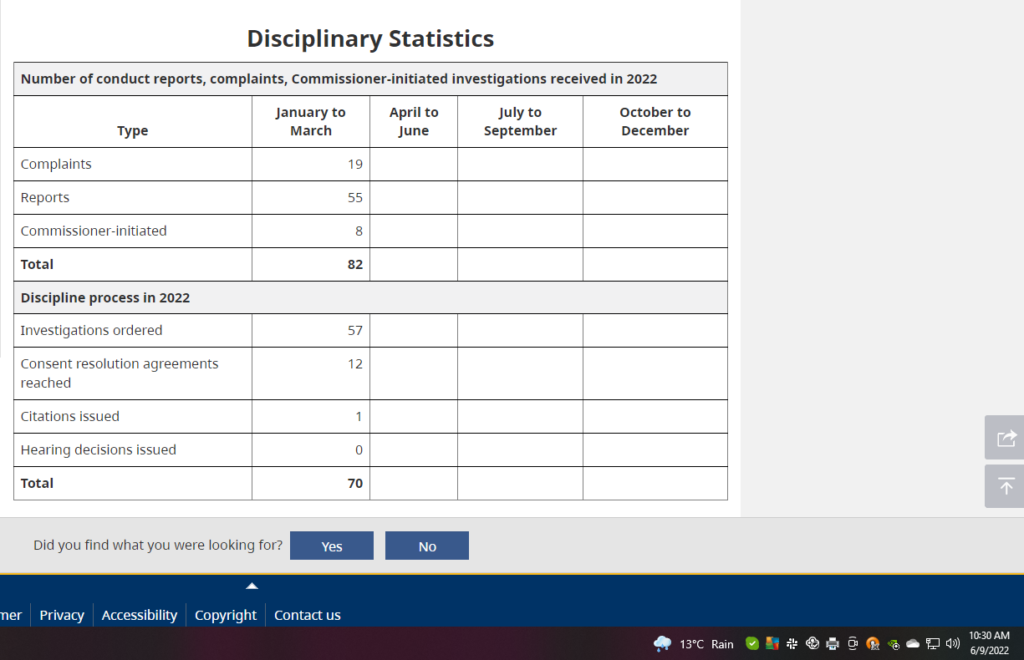
Task: Click the Hearing decisions issued row label
Action: tap(98, 450)
